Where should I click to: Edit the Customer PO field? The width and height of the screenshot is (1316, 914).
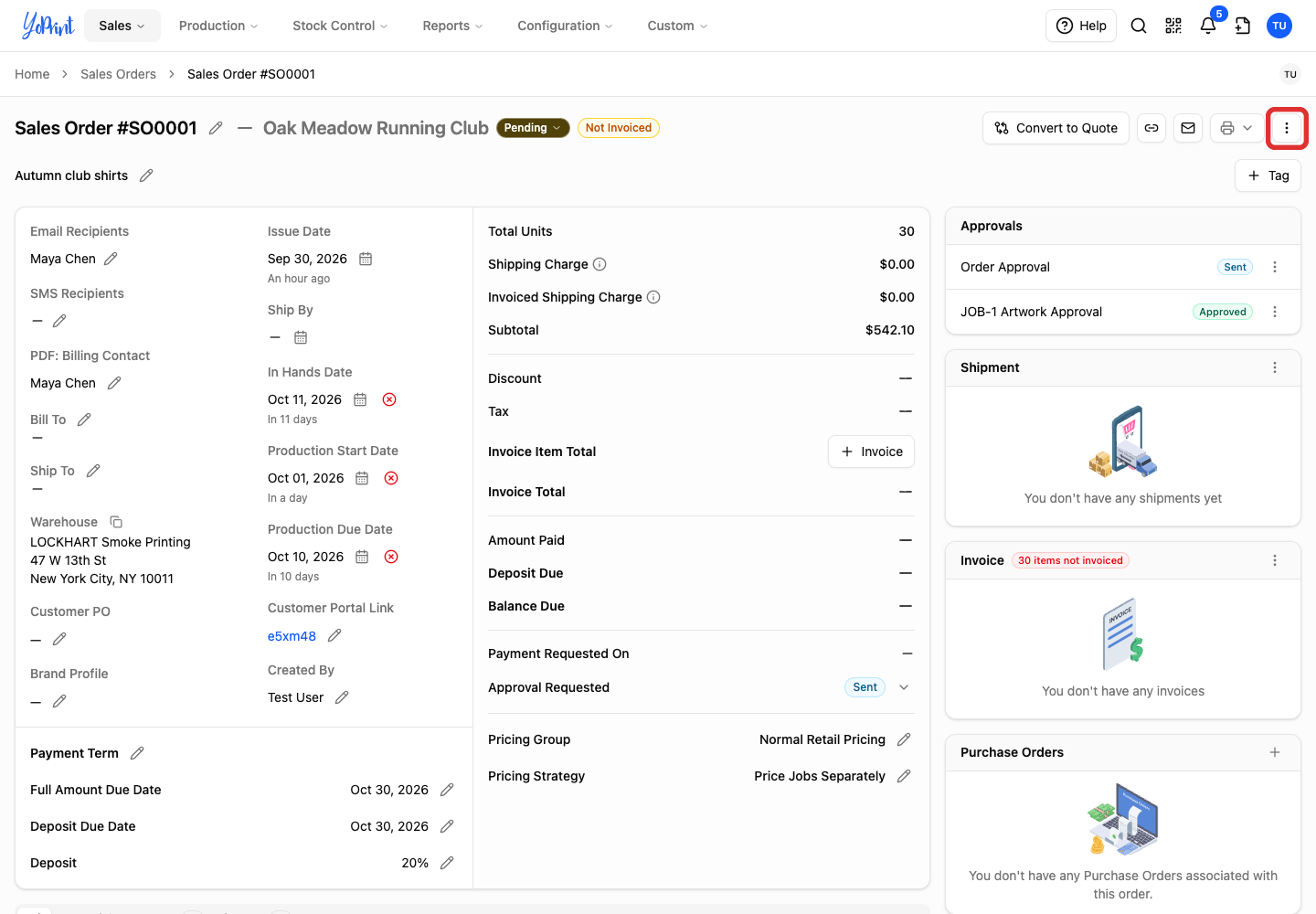click(59, 639)
